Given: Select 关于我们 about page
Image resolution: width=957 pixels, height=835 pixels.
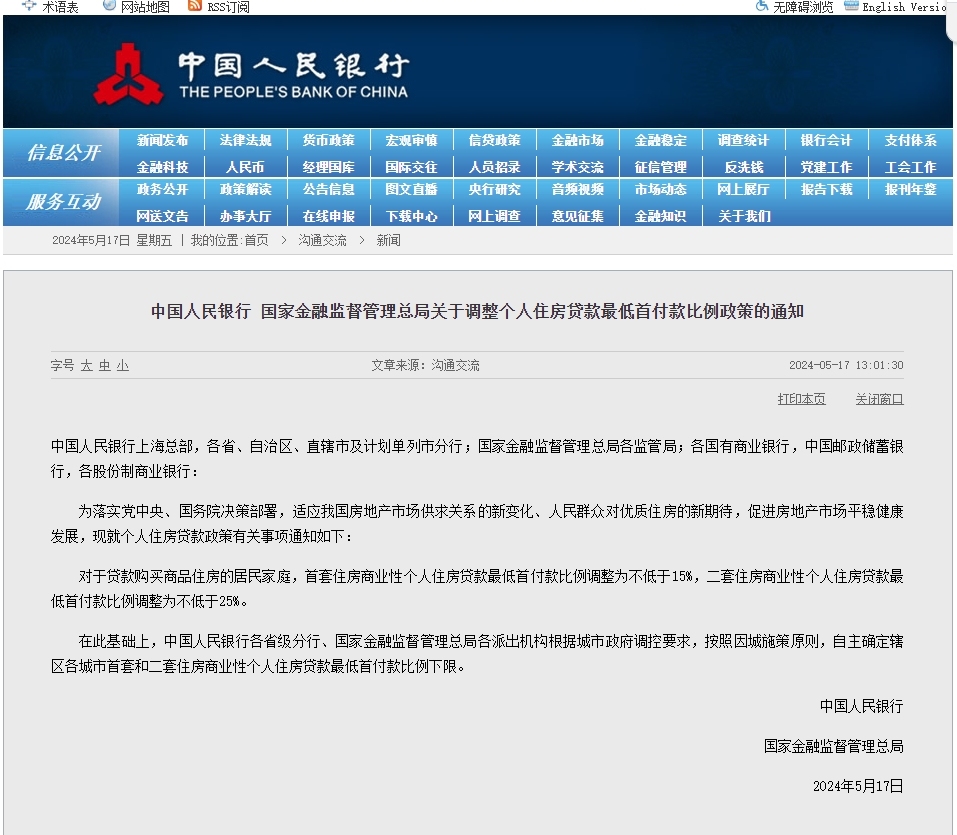Looking at the screenshot, I should 745,216.
